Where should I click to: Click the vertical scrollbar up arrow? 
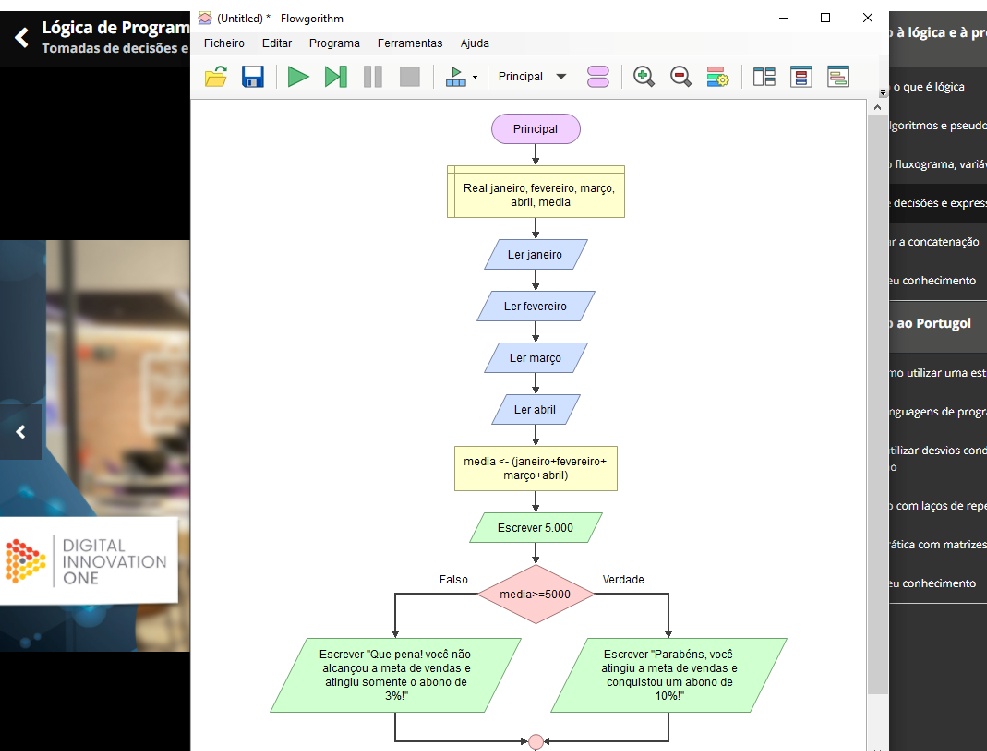point(877,108)
